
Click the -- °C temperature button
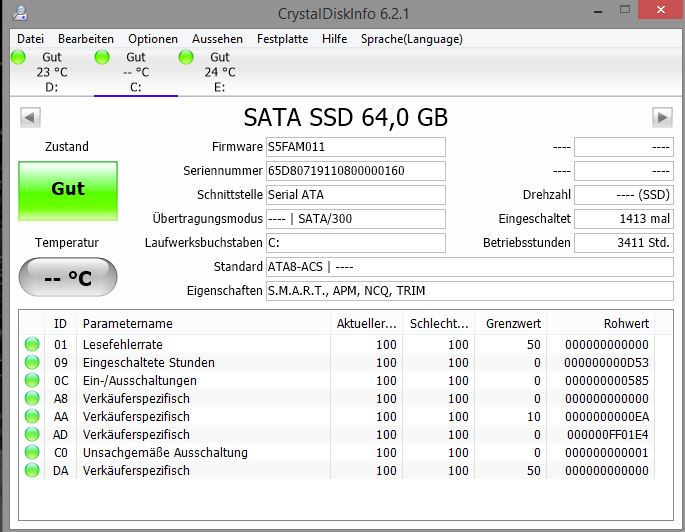[68, 277]
